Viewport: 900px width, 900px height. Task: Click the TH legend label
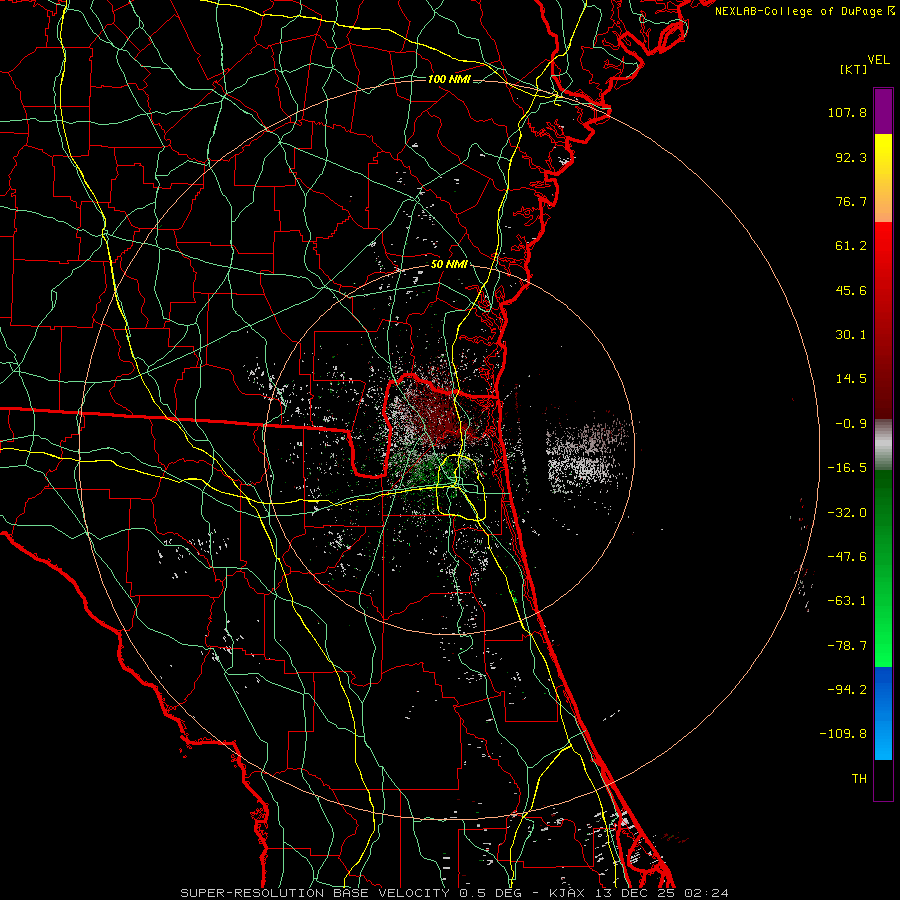859,778
